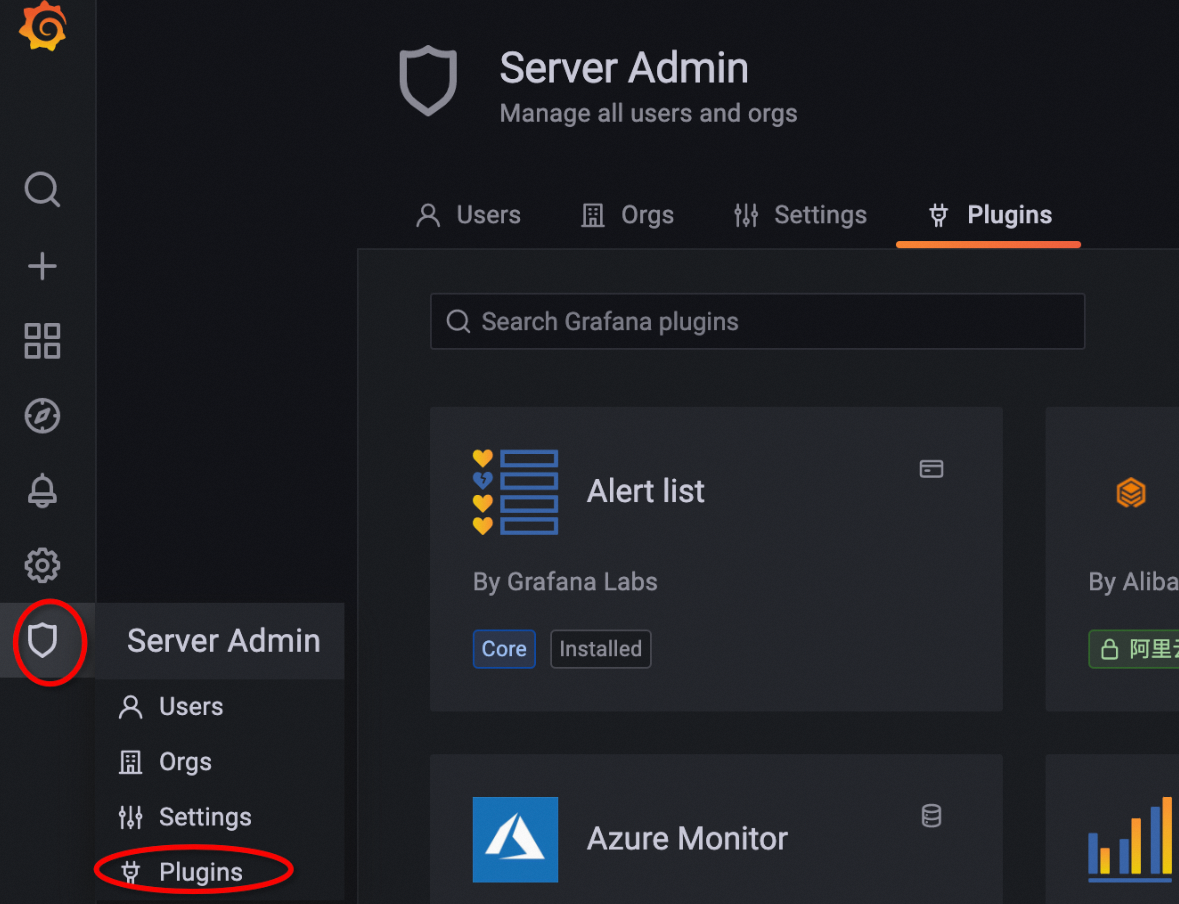Screen dimensions: 1179x904
Task: Open the Dashboards grid icon
Action: click(x=42, y=341)
